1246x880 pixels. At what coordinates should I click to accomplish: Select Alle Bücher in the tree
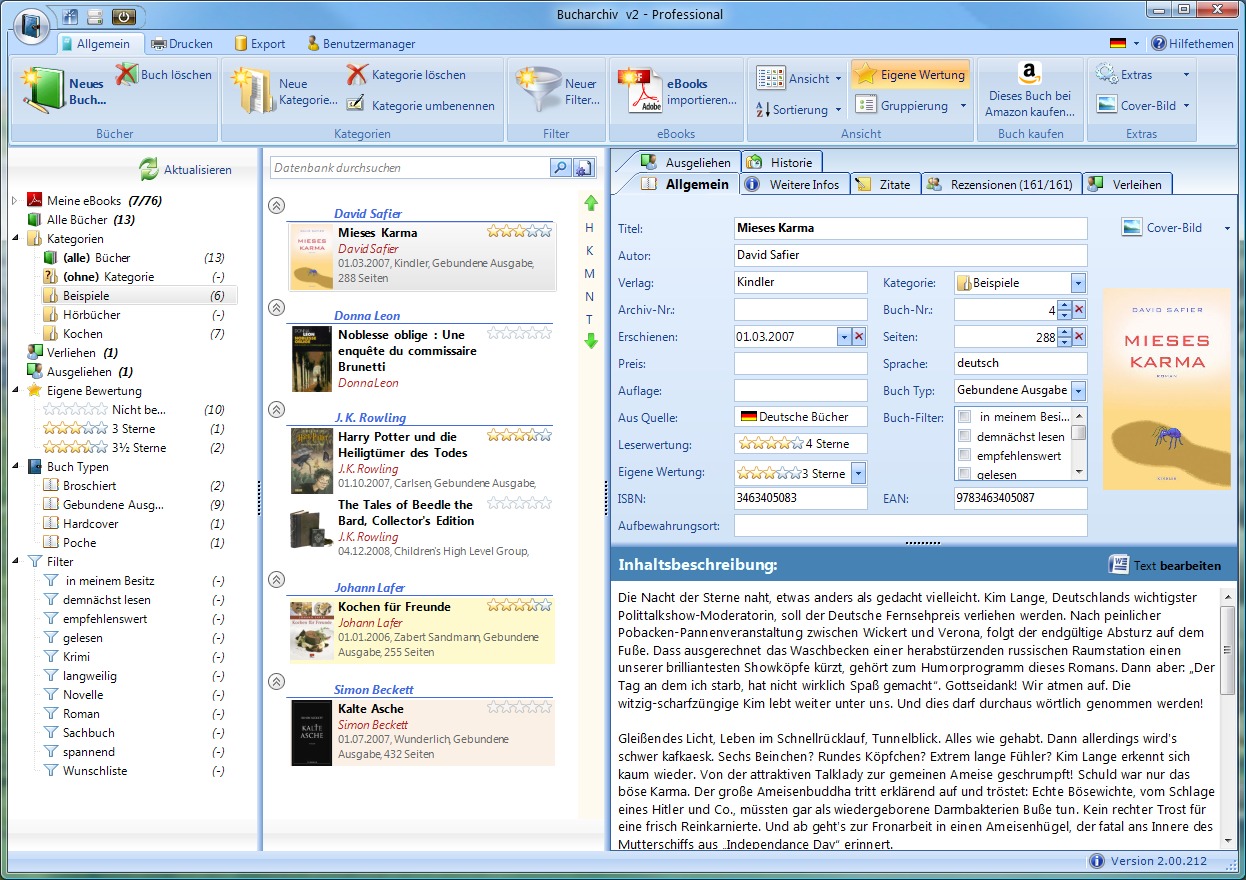[82, 220]
